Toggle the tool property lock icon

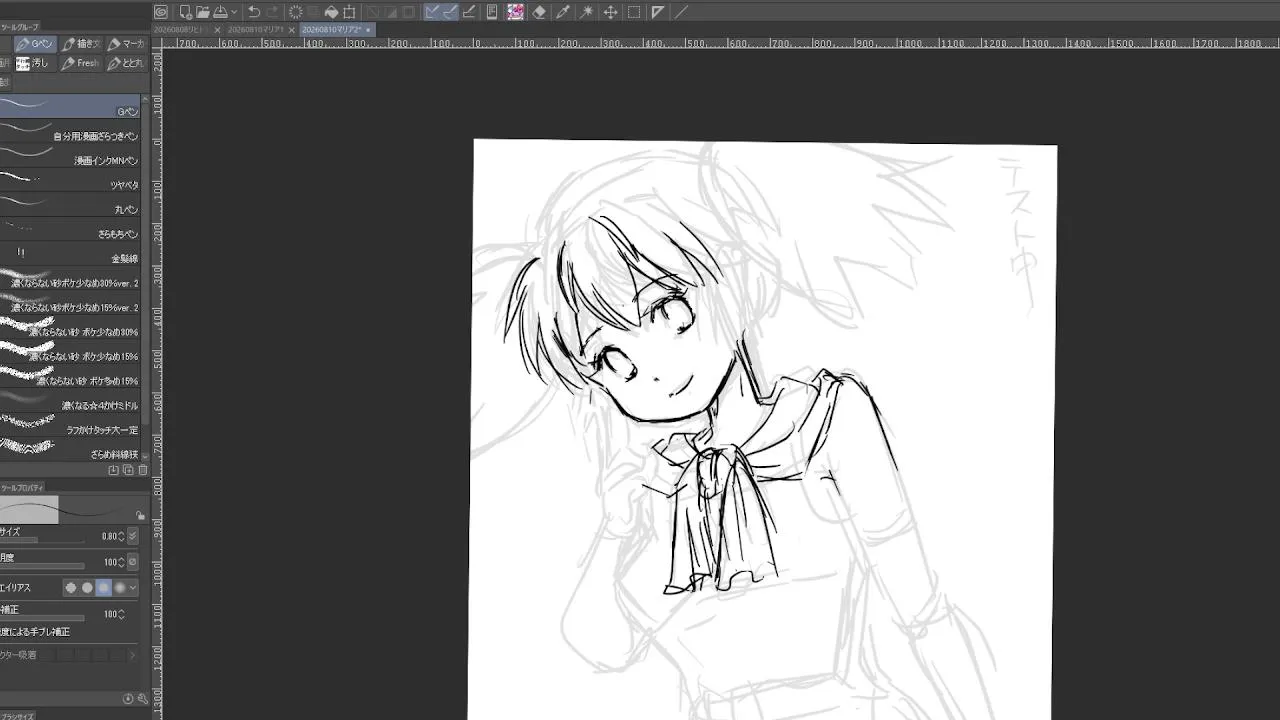pyautogui.click(x=140, y=515)
